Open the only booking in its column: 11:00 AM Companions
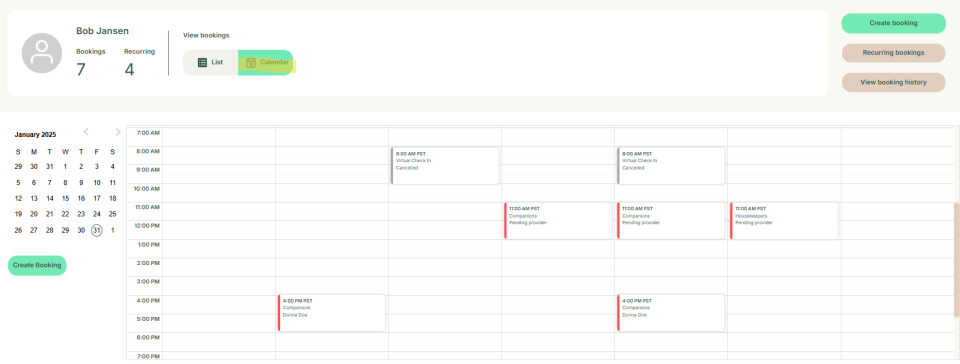Viewport: 960px width, 364px height. (x=558, y=221)
